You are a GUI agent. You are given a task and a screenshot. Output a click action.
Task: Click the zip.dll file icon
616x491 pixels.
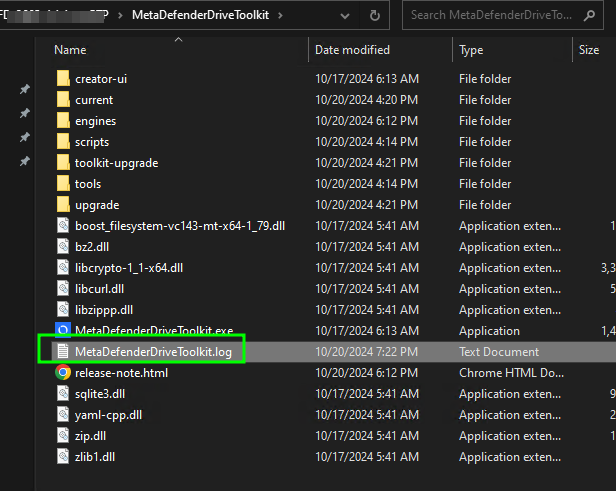63,436
